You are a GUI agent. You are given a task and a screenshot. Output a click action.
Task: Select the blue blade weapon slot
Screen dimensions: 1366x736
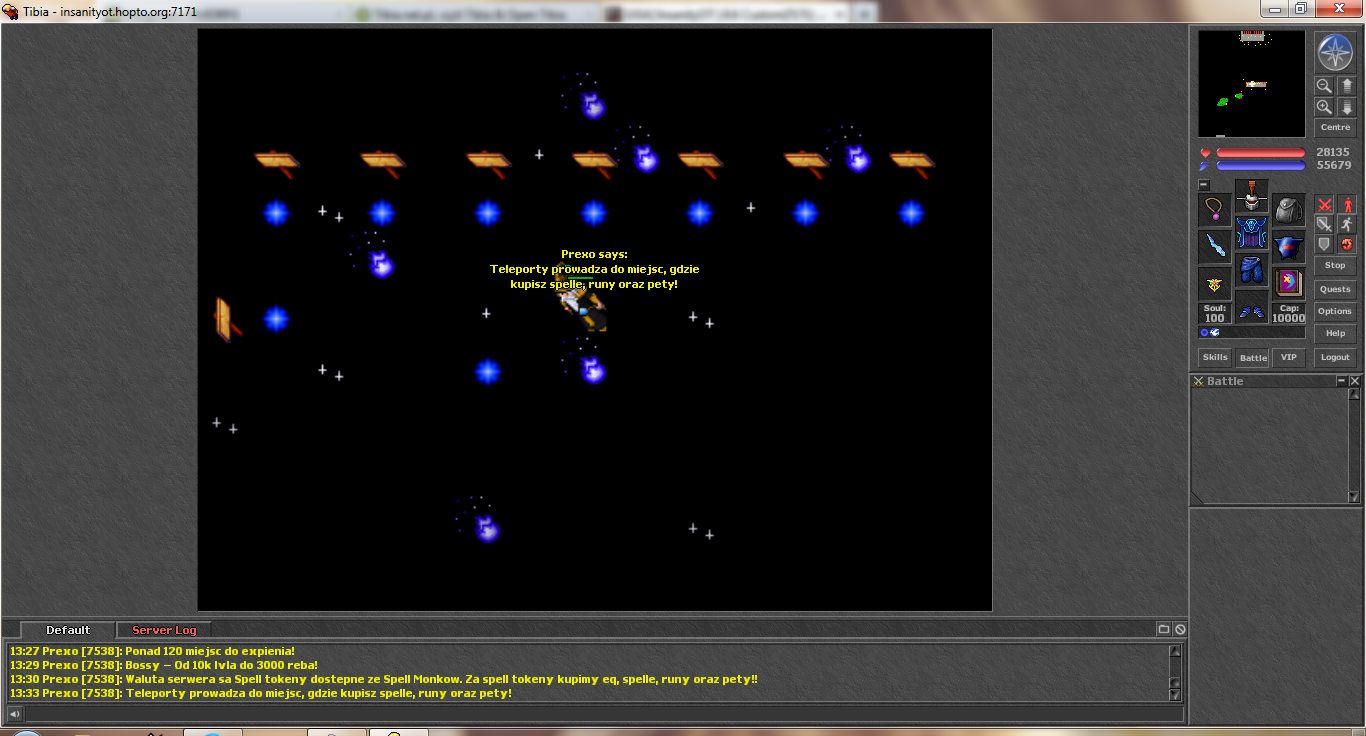click(x=1215, y=247)
